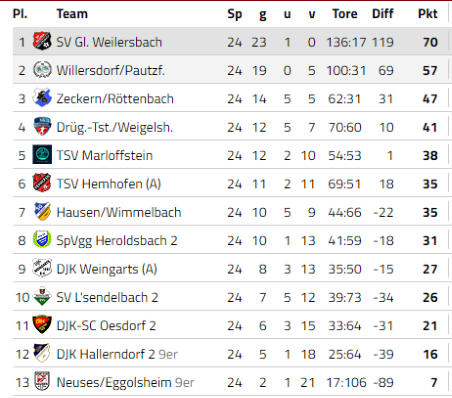The width and height of the screenshot is (452, 398).
Task: Click the Neuses/Eggolsheim club badge
Action: point(42,381)
